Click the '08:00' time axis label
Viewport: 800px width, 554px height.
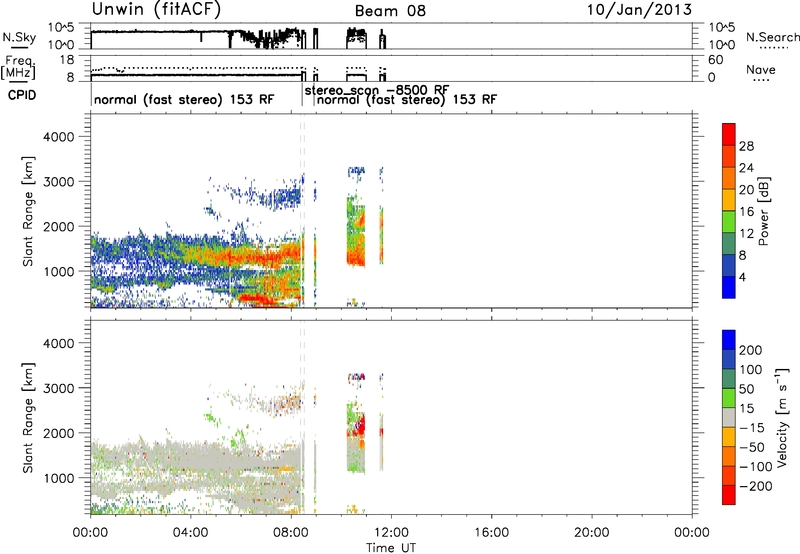click(x=291, y=533)
